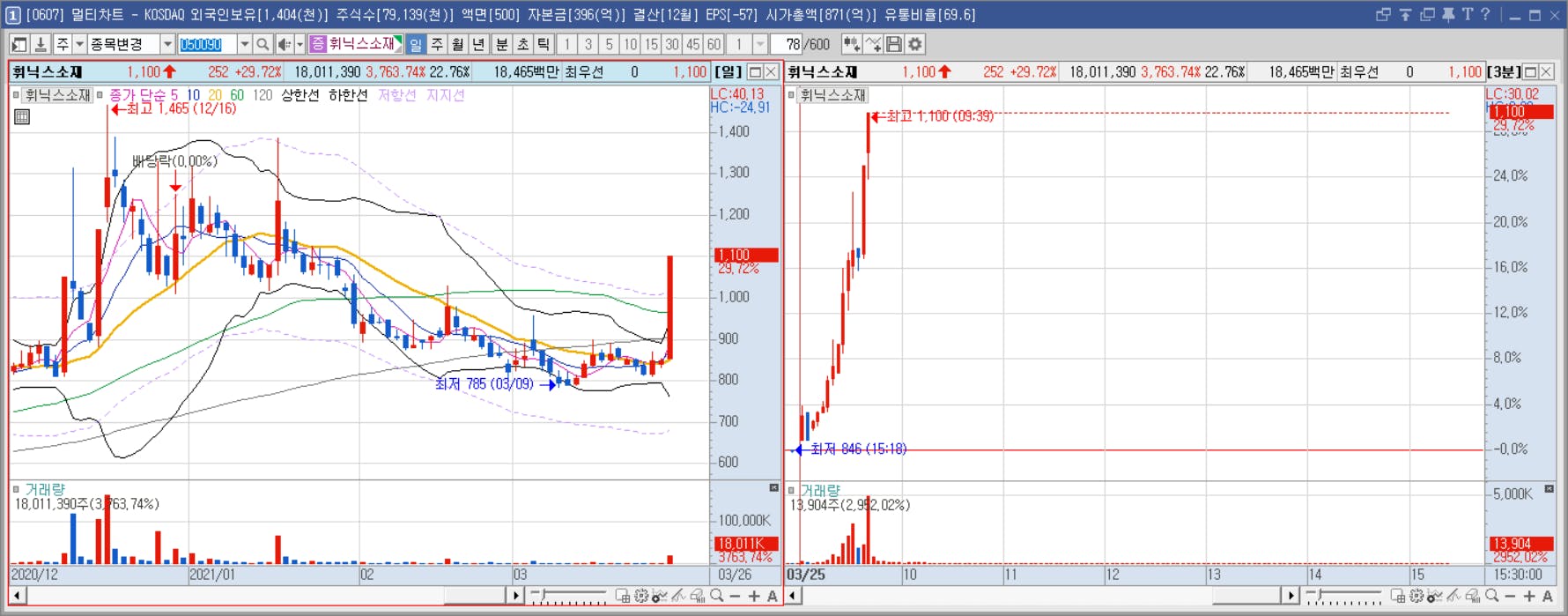Select the 분 (minute) period toggle
The height and width of the screenshot is (616, 1568).
pyautogui.click(x=502, y=44)
